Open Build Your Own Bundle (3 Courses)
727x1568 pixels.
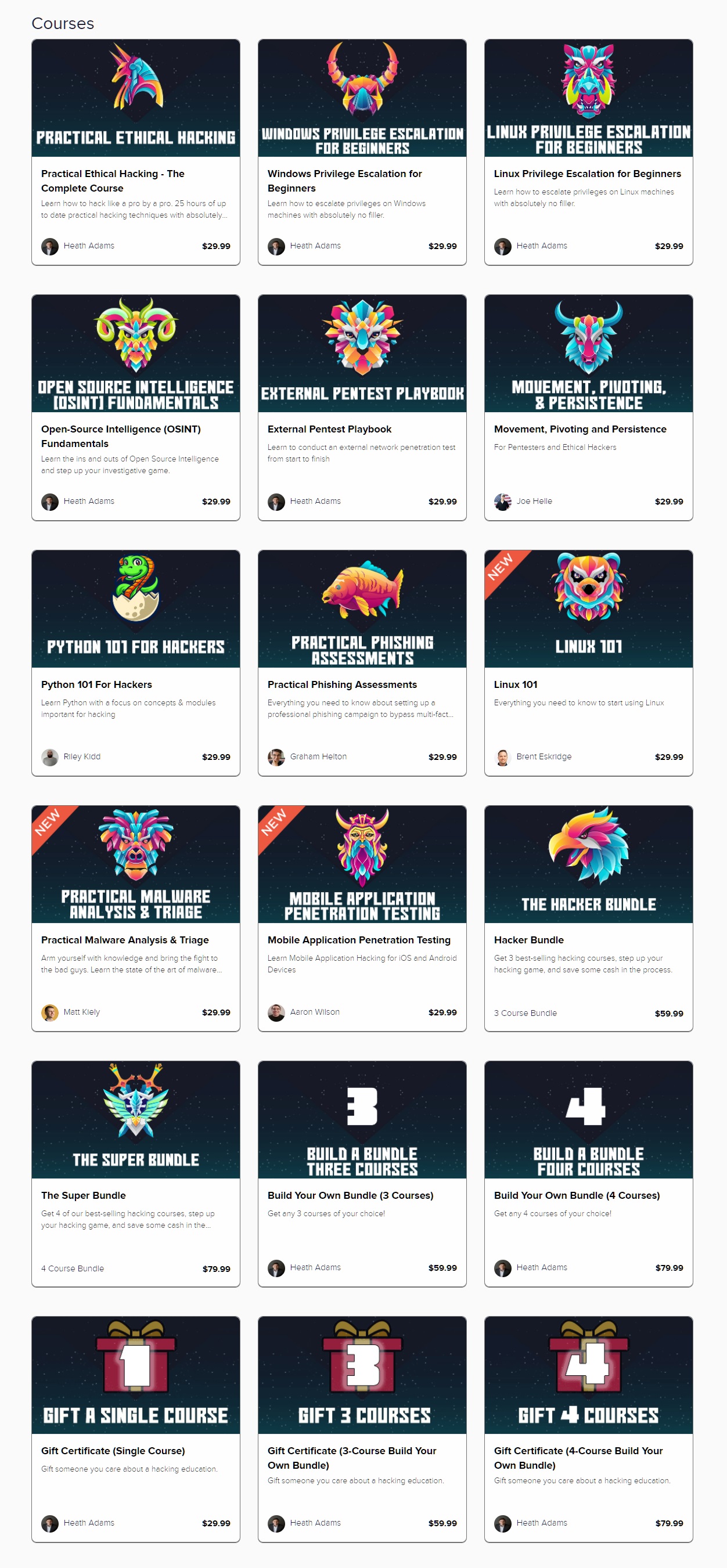[x=350, y=1195]
